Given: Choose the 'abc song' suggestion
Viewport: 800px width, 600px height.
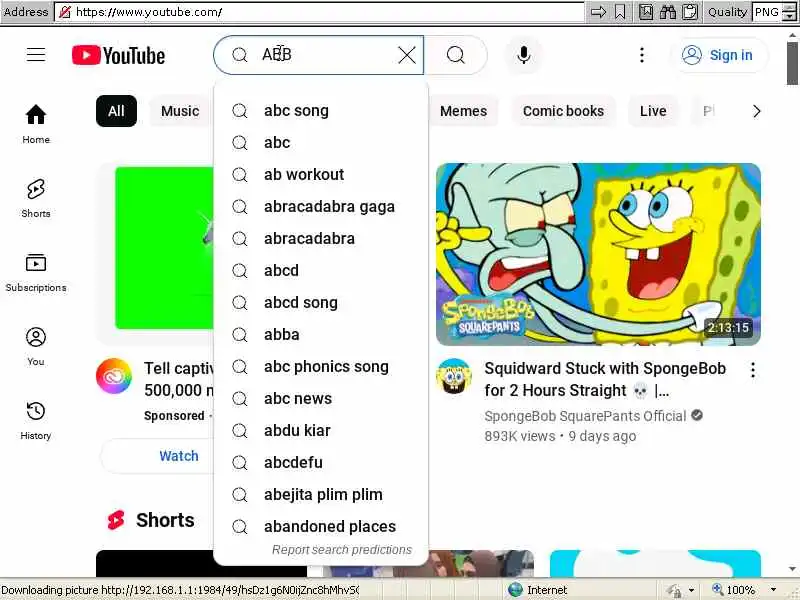Looking at the screenshot, I should (321, 111).
